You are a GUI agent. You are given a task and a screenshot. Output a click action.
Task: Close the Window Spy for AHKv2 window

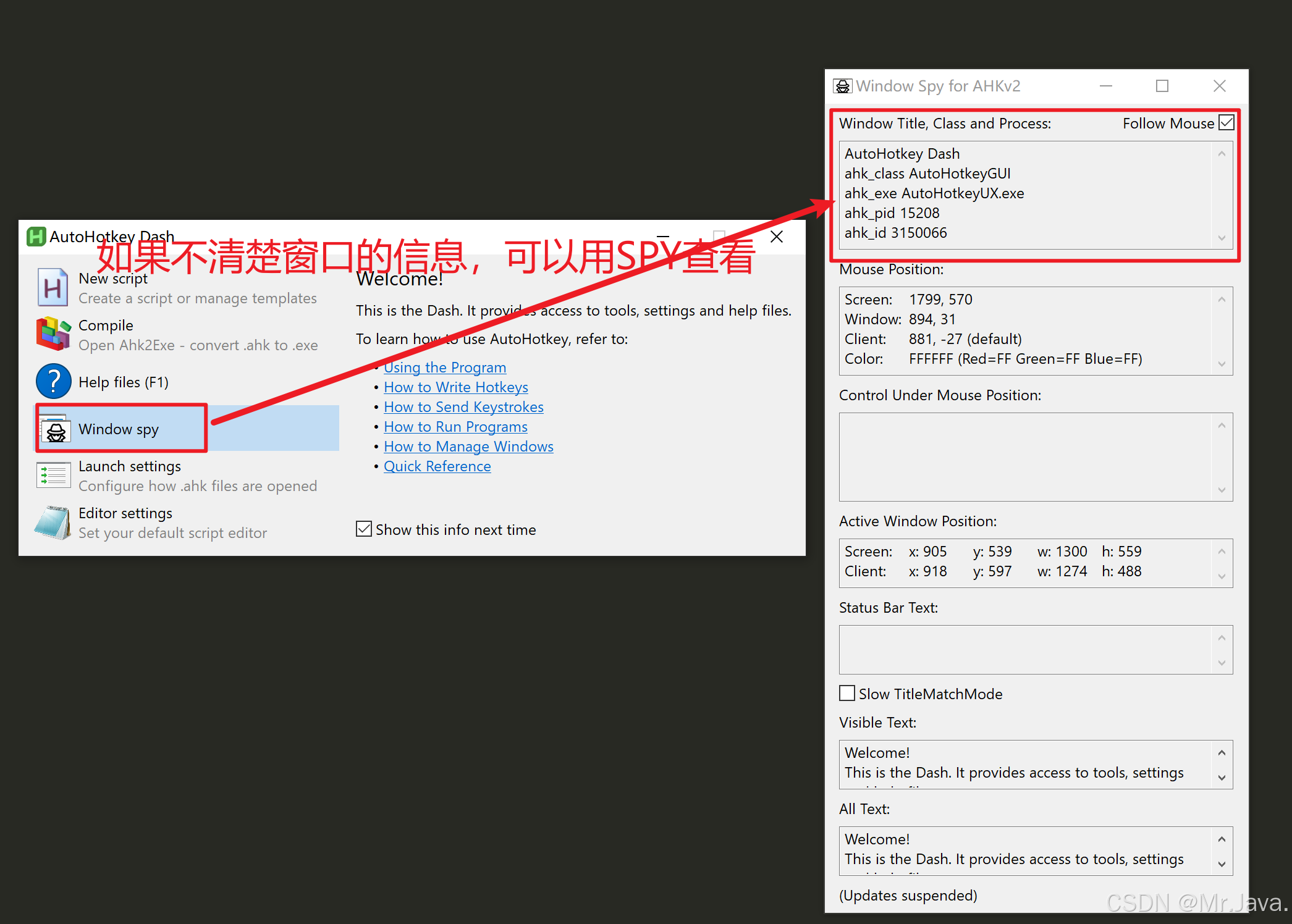[x=1219, y=86]
